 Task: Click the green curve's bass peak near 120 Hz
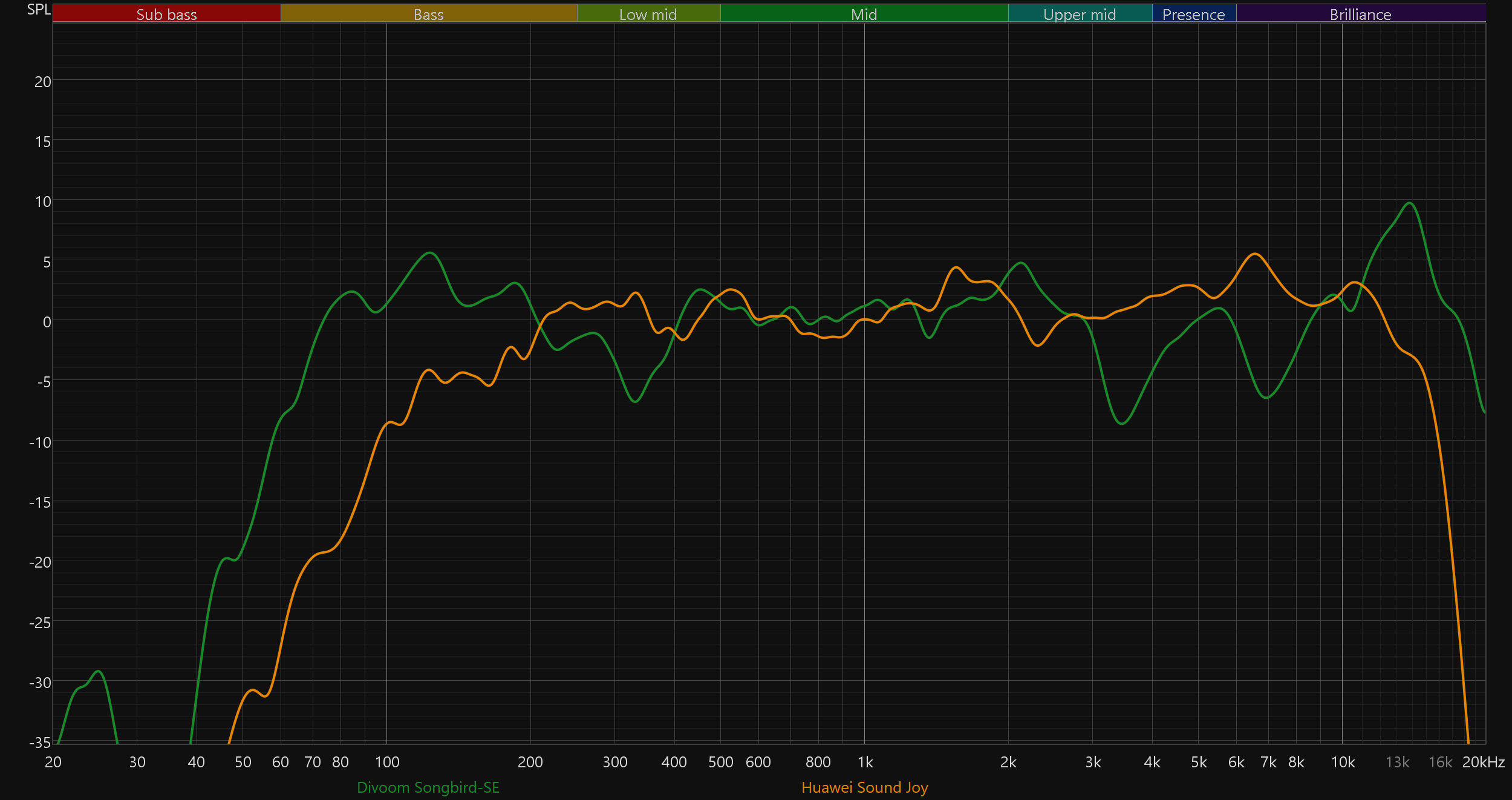(x=430, y=253)
